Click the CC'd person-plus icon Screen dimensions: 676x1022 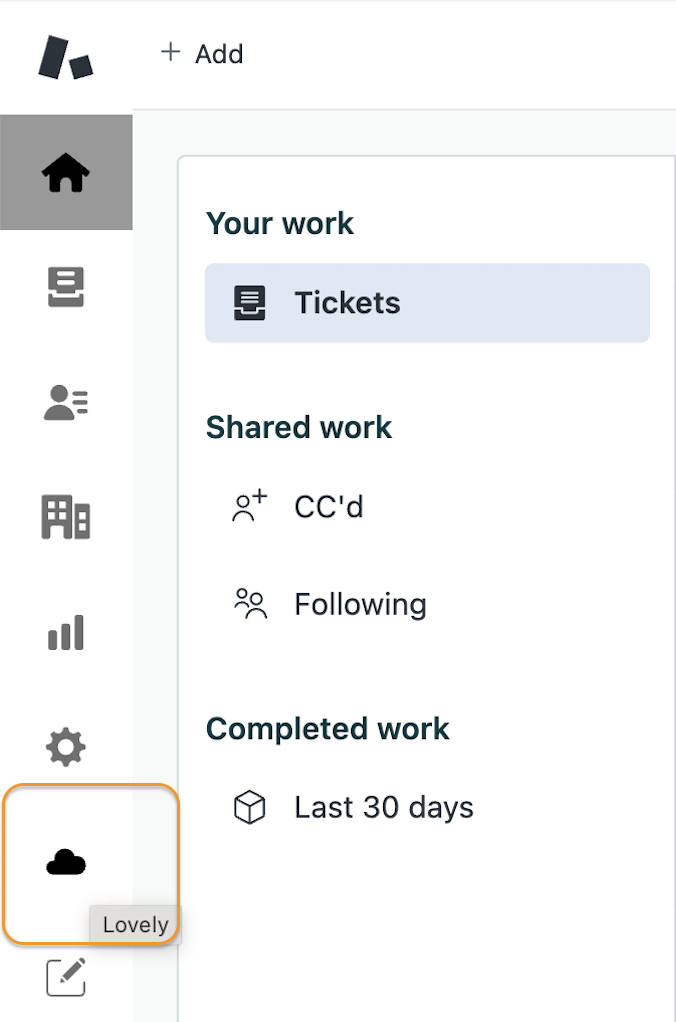[250, 506]
